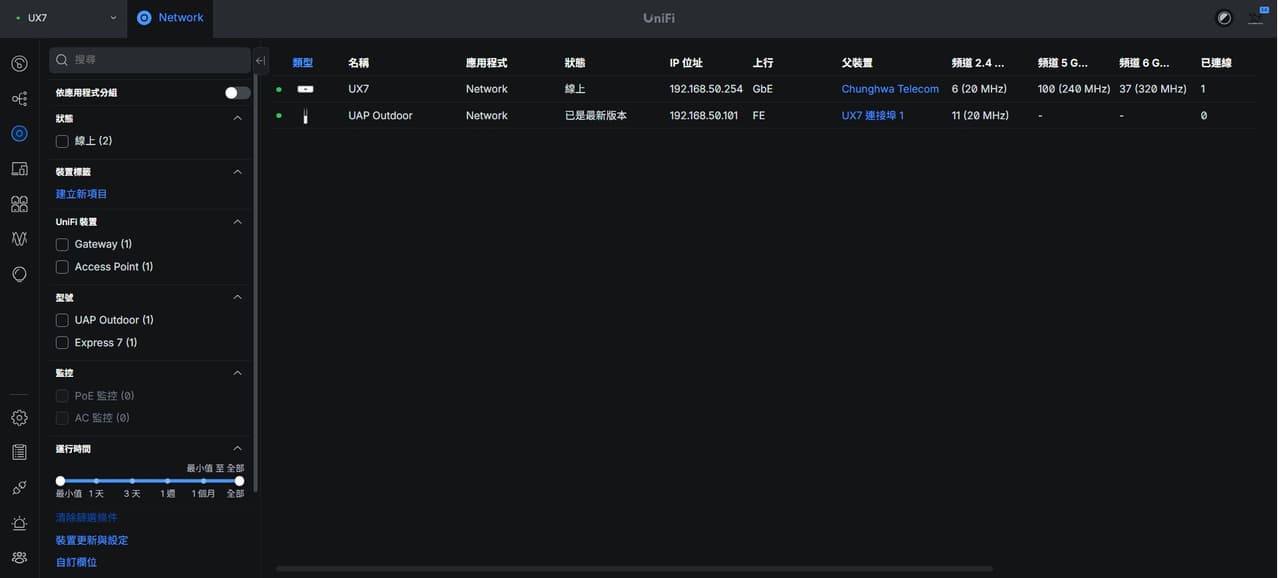The height and width of the screenshot is (578, 1279).
Task: Open the Alarm notifications icon
Action: (19, 523)
